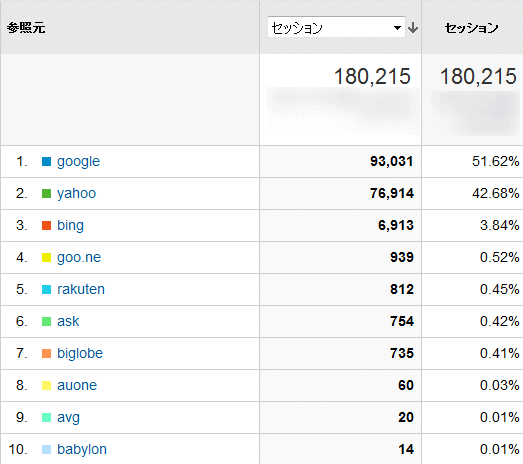Image resolution: width=523 pixels, height=464 pixels.
Task: Select the session value 812
Action: pos(402,289)
